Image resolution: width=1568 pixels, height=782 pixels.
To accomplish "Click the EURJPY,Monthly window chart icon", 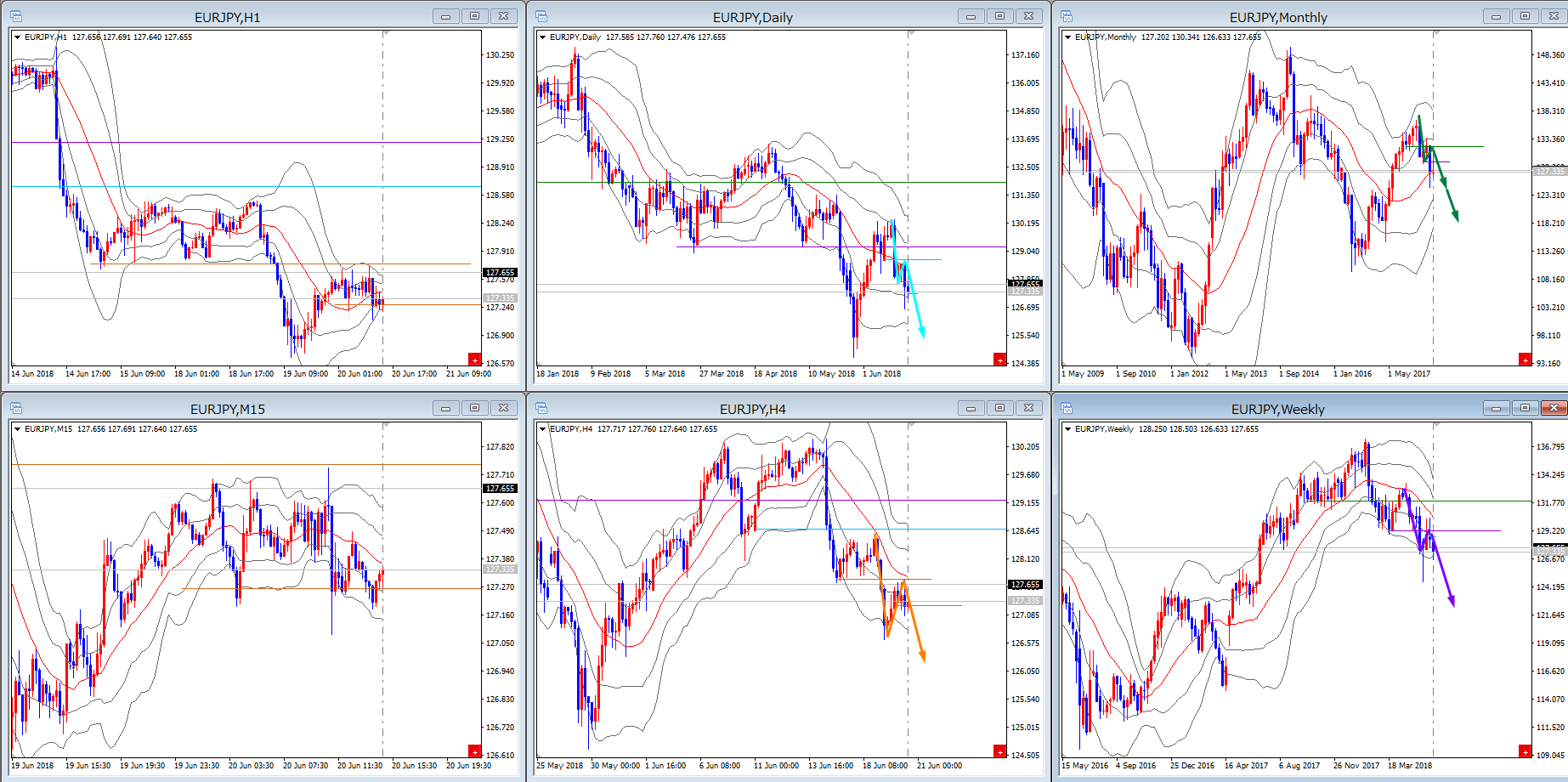I will pyautogui.click(x=1067, y=16).
